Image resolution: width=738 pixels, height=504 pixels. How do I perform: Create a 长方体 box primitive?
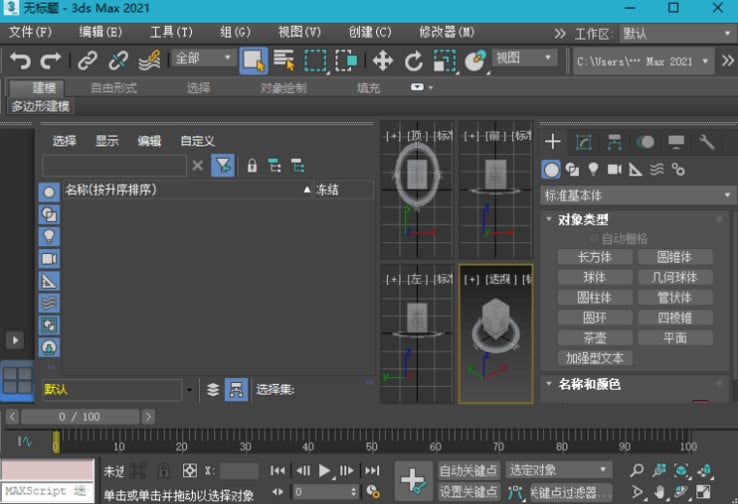point(594,257)
